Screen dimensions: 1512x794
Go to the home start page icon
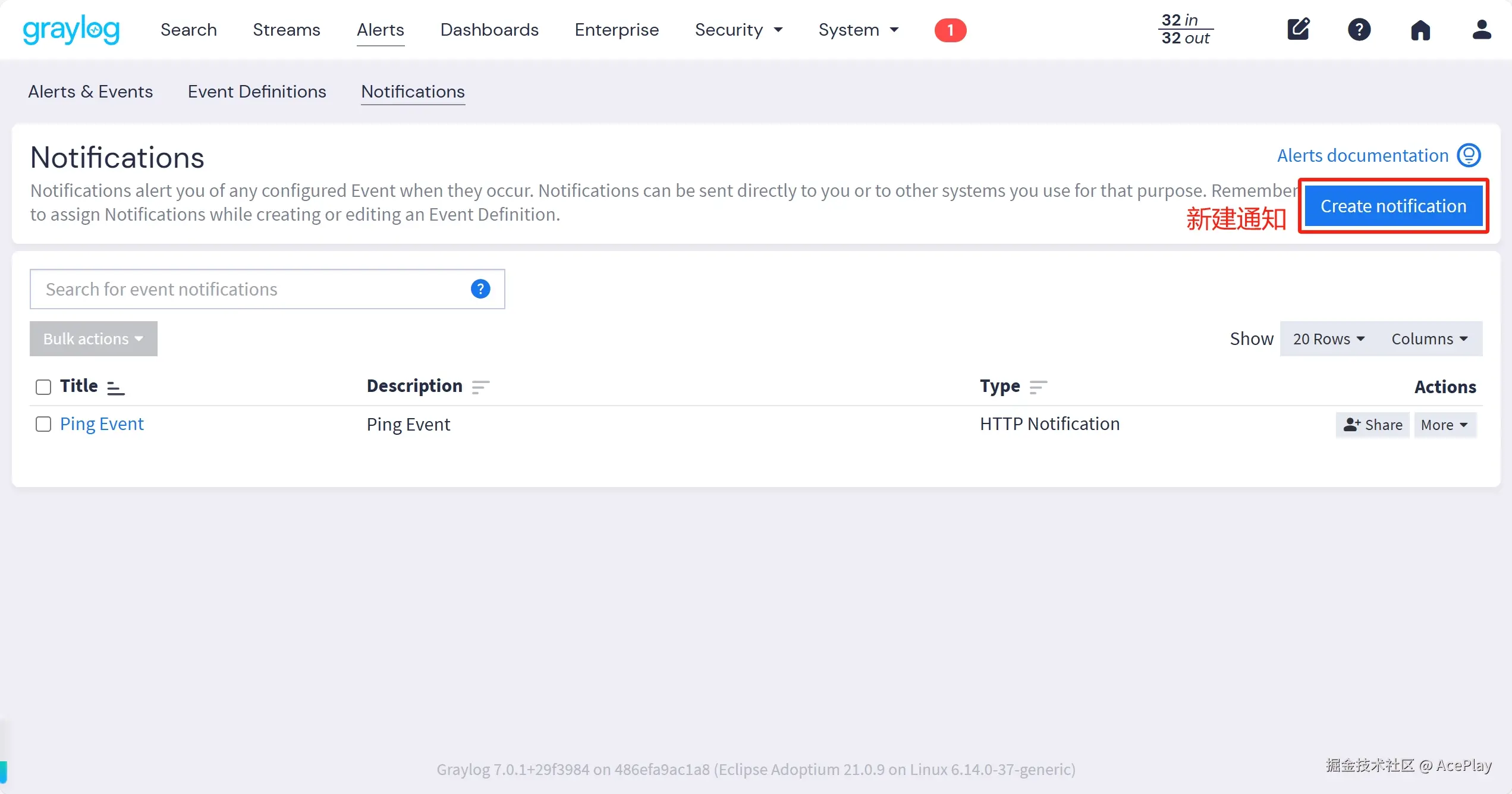[1420, 30]
